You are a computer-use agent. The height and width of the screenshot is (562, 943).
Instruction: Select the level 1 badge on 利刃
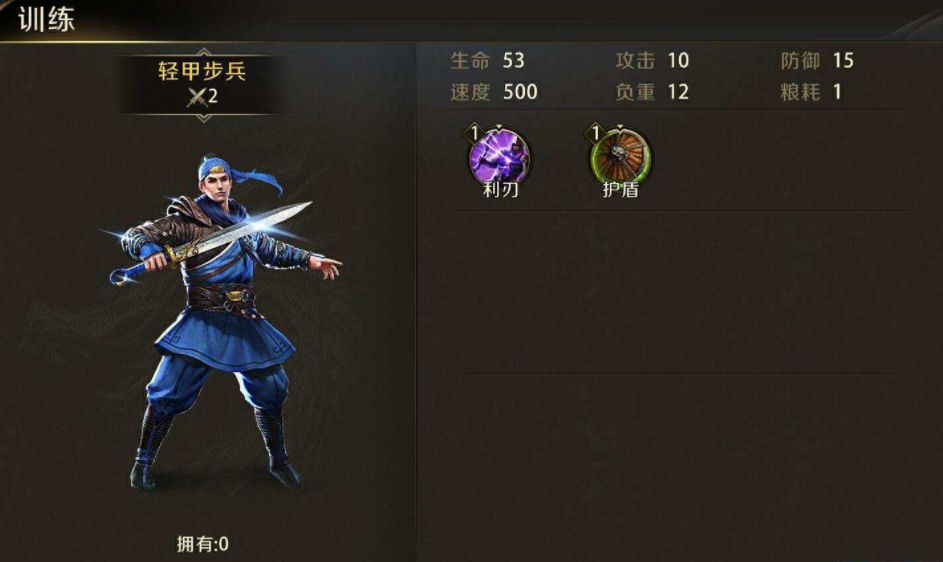475,133
